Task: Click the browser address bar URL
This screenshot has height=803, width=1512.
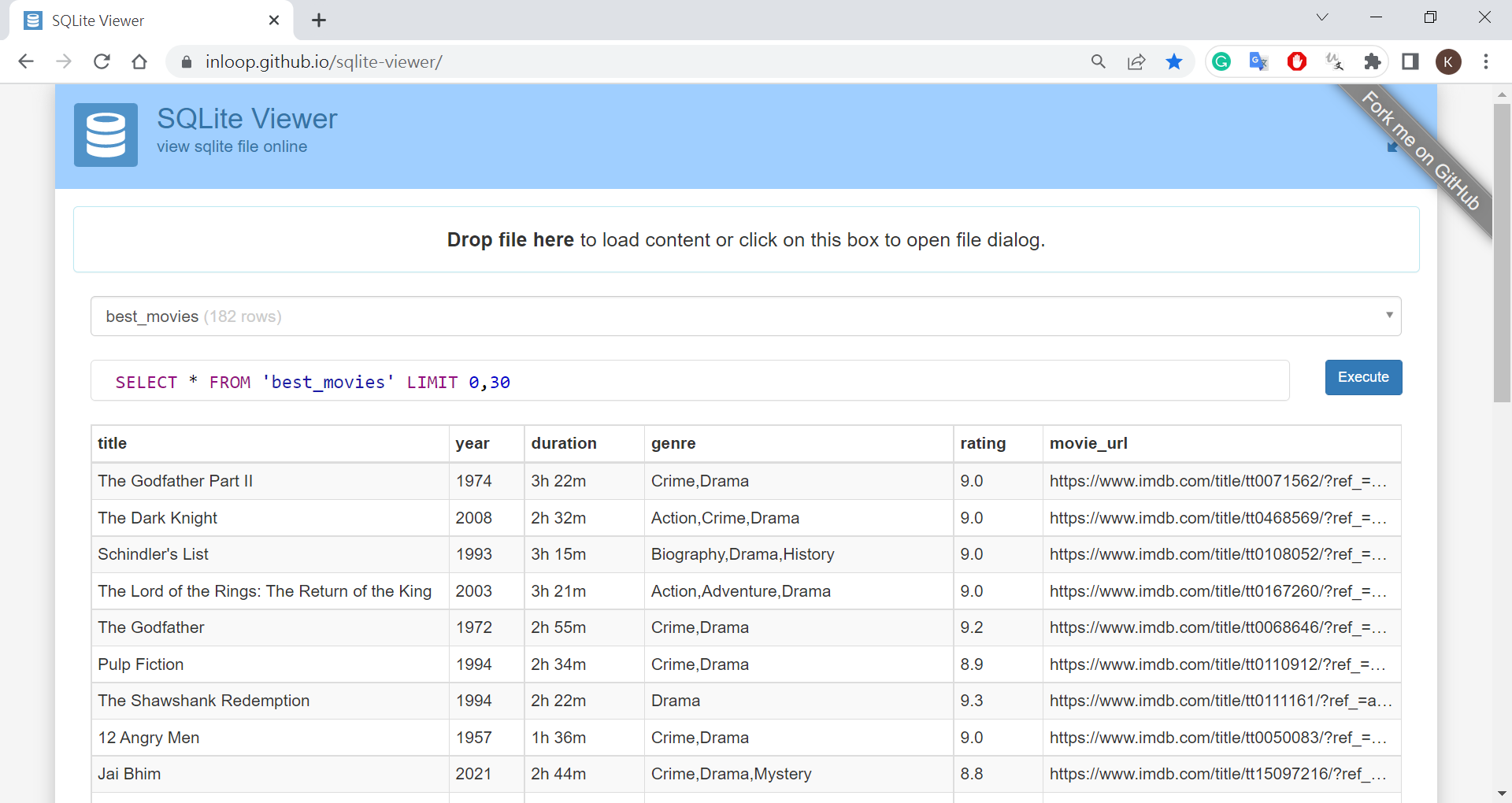Action: 324,61
